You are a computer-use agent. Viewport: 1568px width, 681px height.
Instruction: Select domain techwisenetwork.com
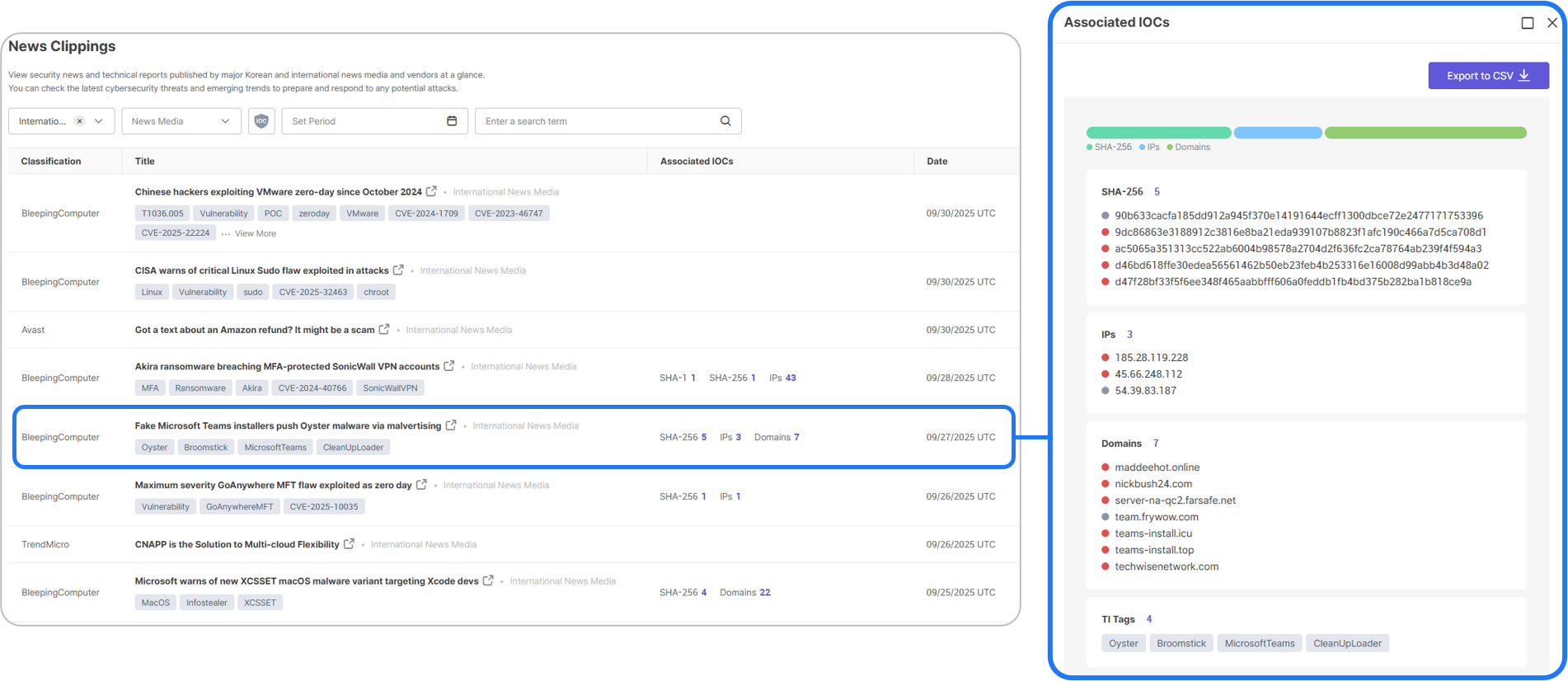click(x=1167, y=566)
